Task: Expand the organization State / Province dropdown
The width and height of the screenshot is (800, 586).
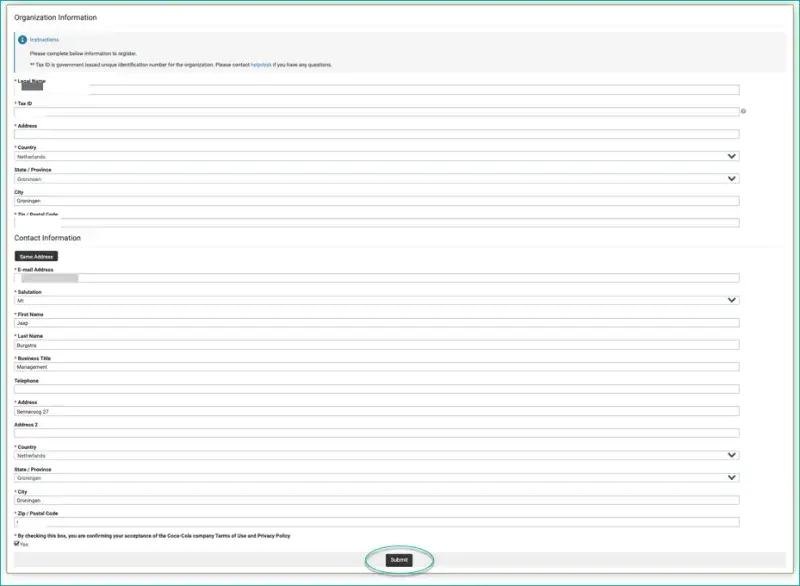Action: coord(376,179)
